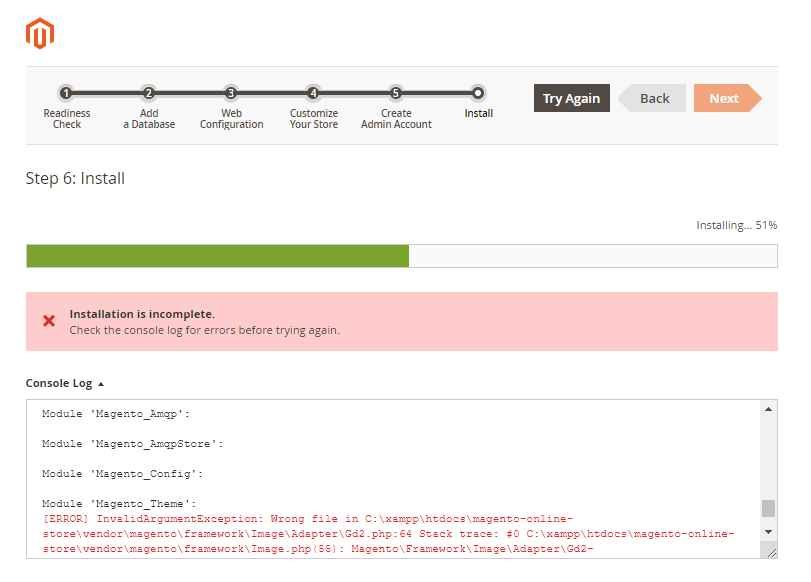The image size is (811, 582).
Task: Select step 2 Add a Database circle
Action: (149, 93)
